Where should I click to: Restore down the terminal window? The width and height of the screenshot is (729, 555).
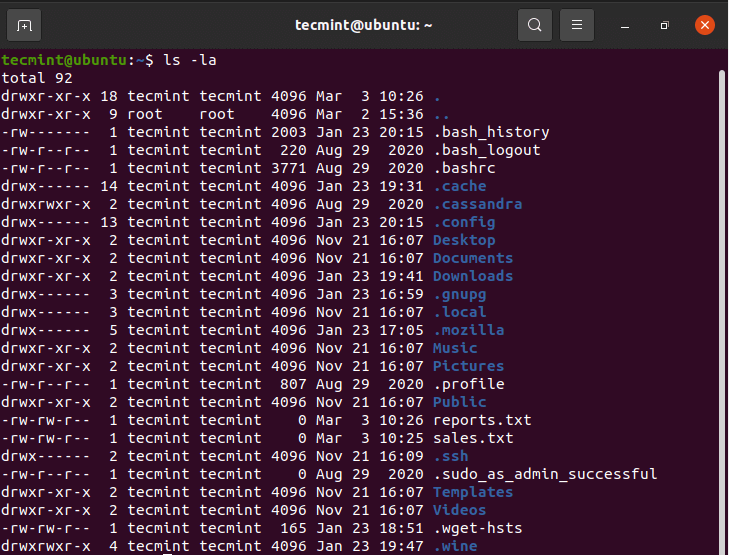[664, 24]
